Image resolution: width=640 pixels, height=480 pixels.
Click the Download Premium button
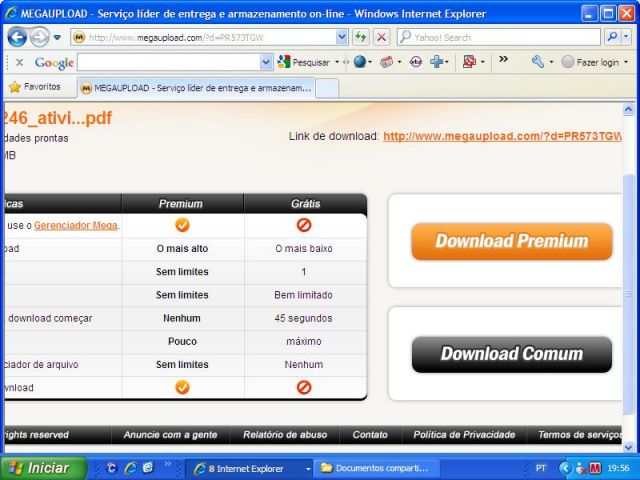(x=512, y=241)
